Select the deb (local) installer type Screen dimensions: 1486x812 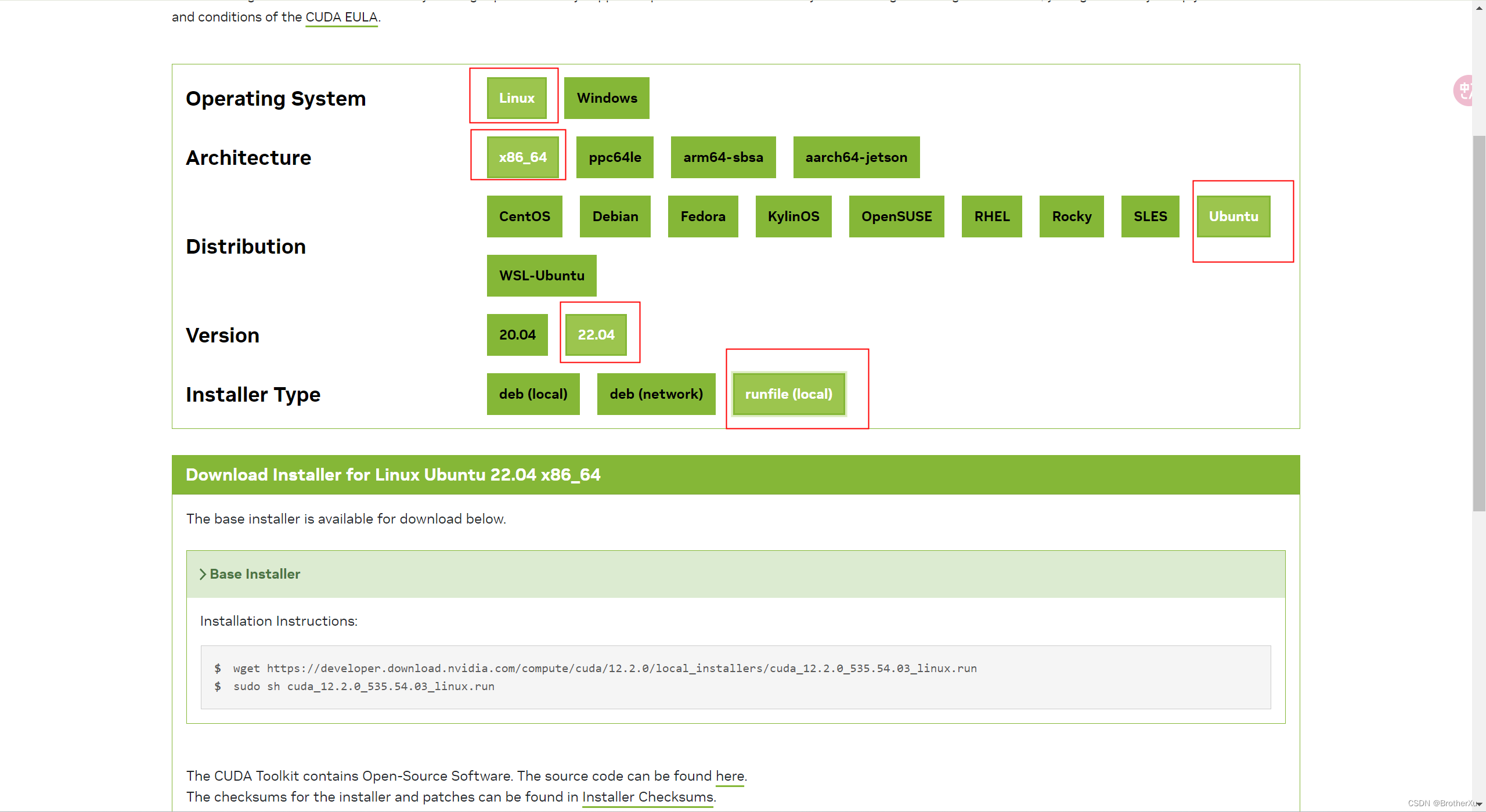pyautogui.click(x=533, y=394)
